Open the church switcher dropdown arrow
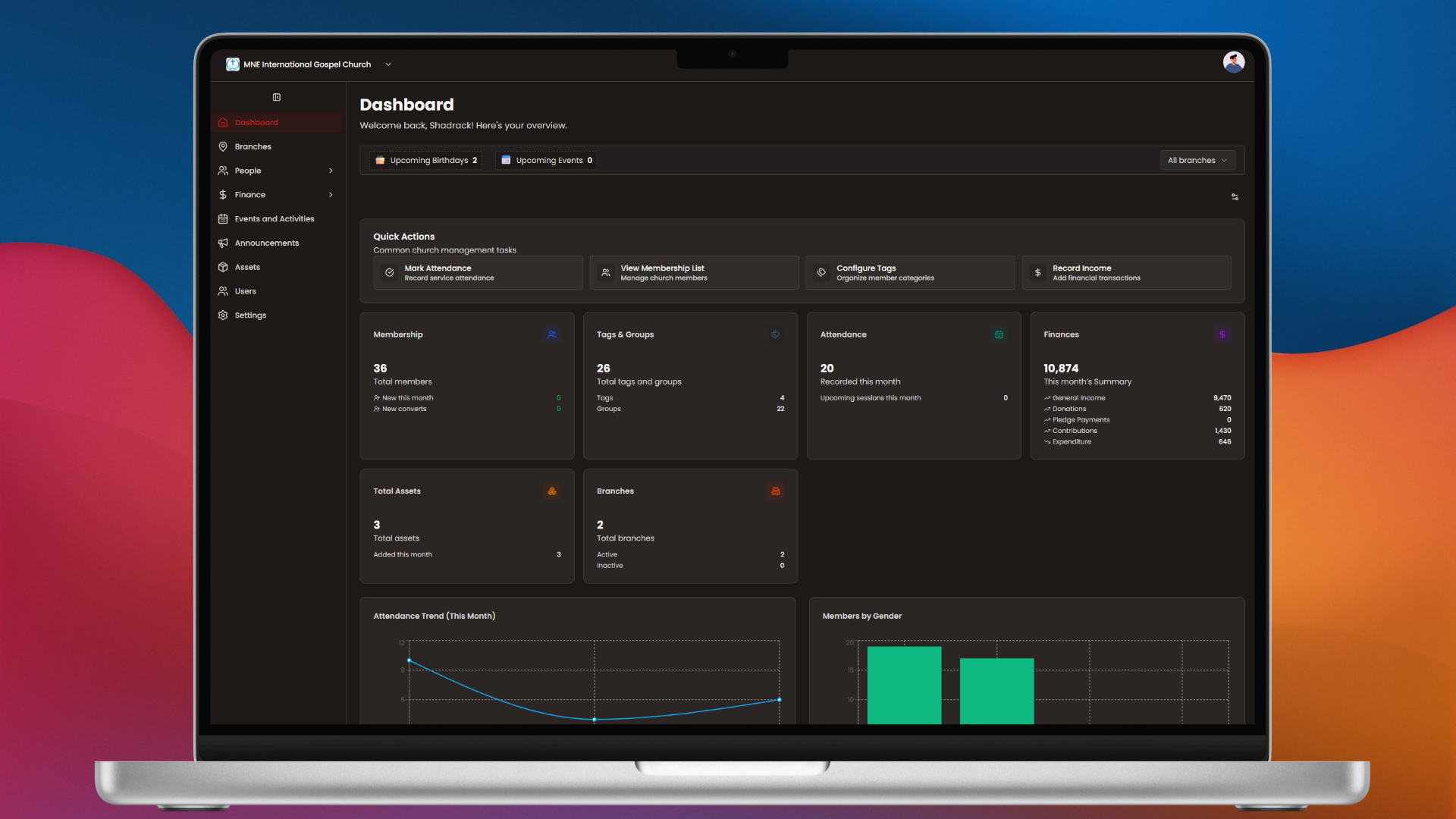 [388, 64]
